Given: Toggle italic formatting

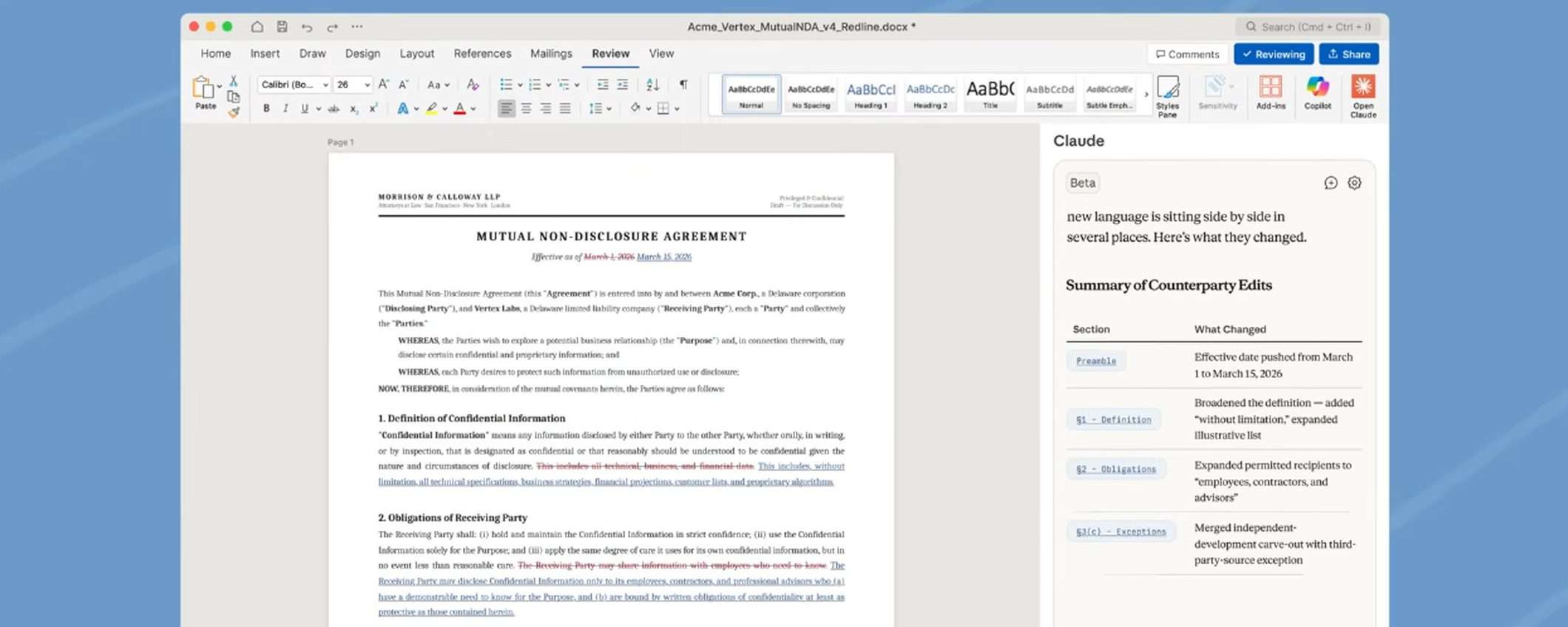Looking at the screenshot, I should 285,109.
